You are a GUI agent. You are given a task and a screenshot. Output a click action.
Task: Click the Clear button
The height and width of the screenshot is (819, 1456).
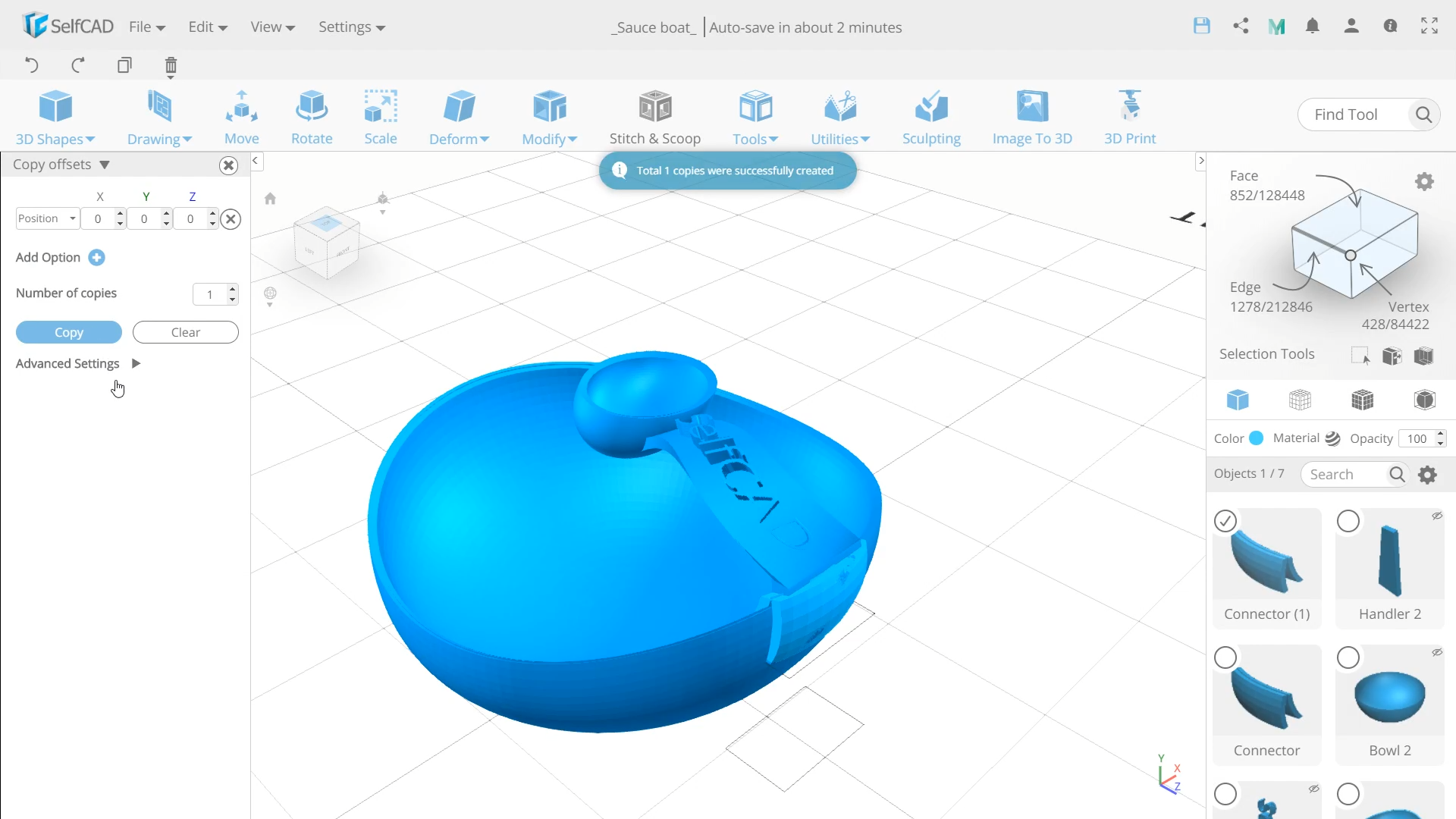[x=186, y=332]
